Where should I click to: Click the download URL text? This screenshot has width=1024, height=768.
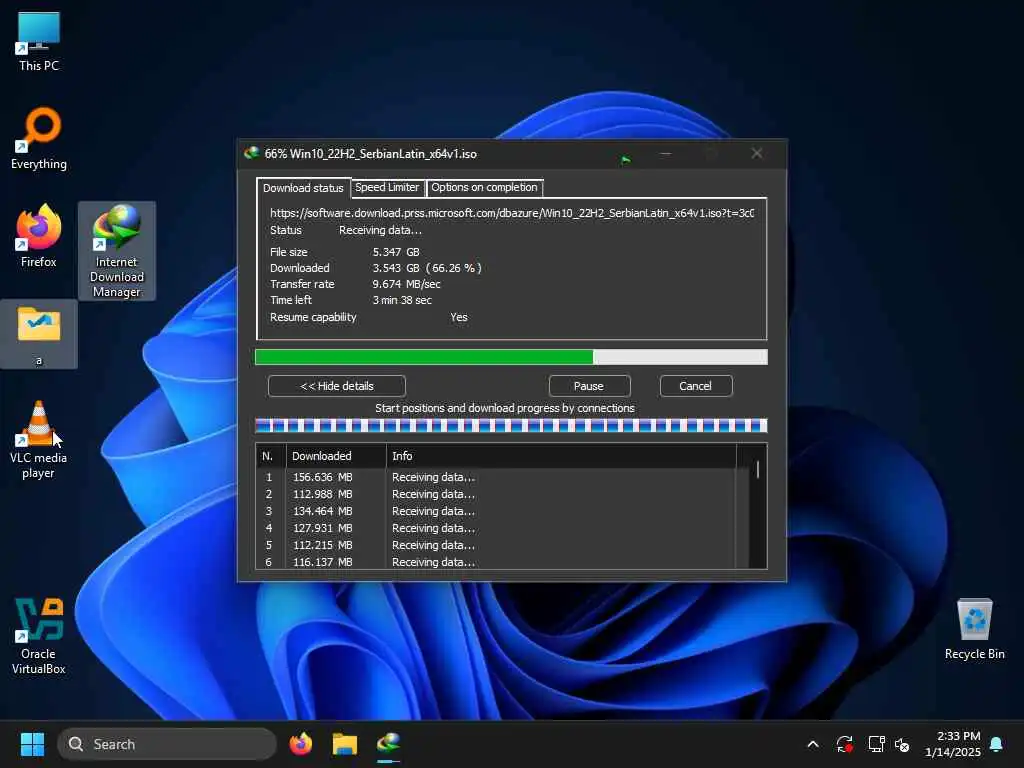point(512,213)
